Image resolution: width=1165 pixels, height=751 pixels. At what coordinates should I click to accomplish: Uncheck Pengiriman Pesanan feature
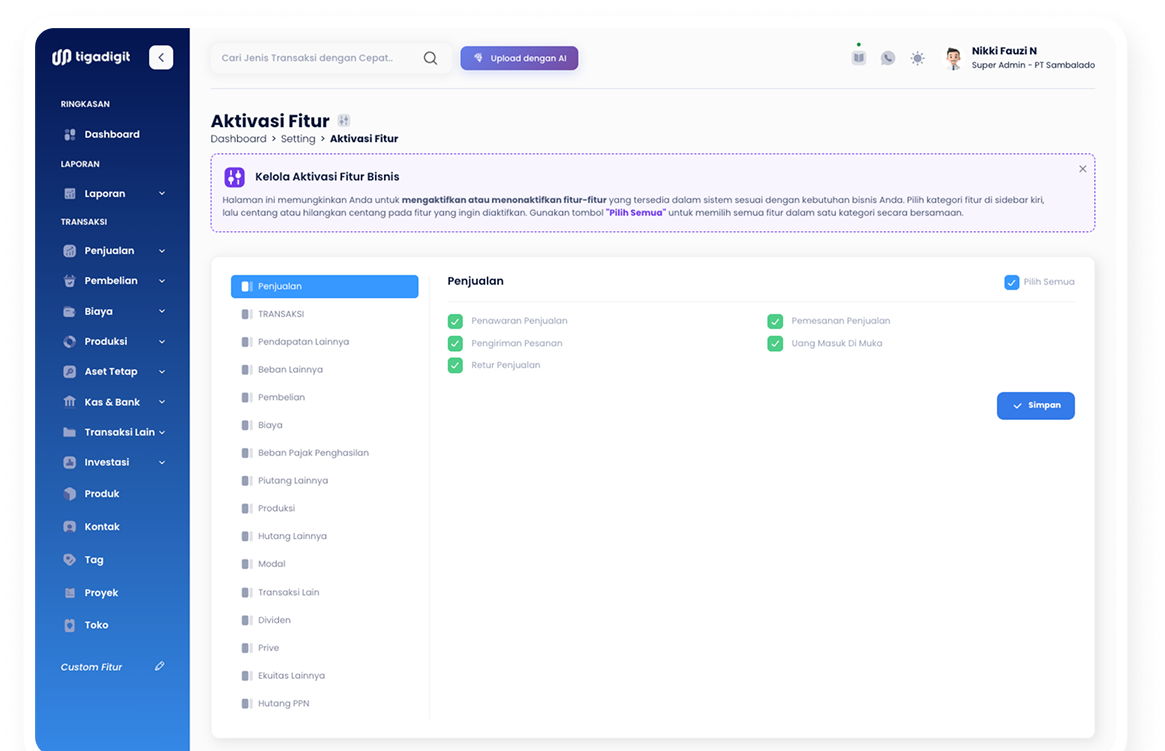coord(455,343)
